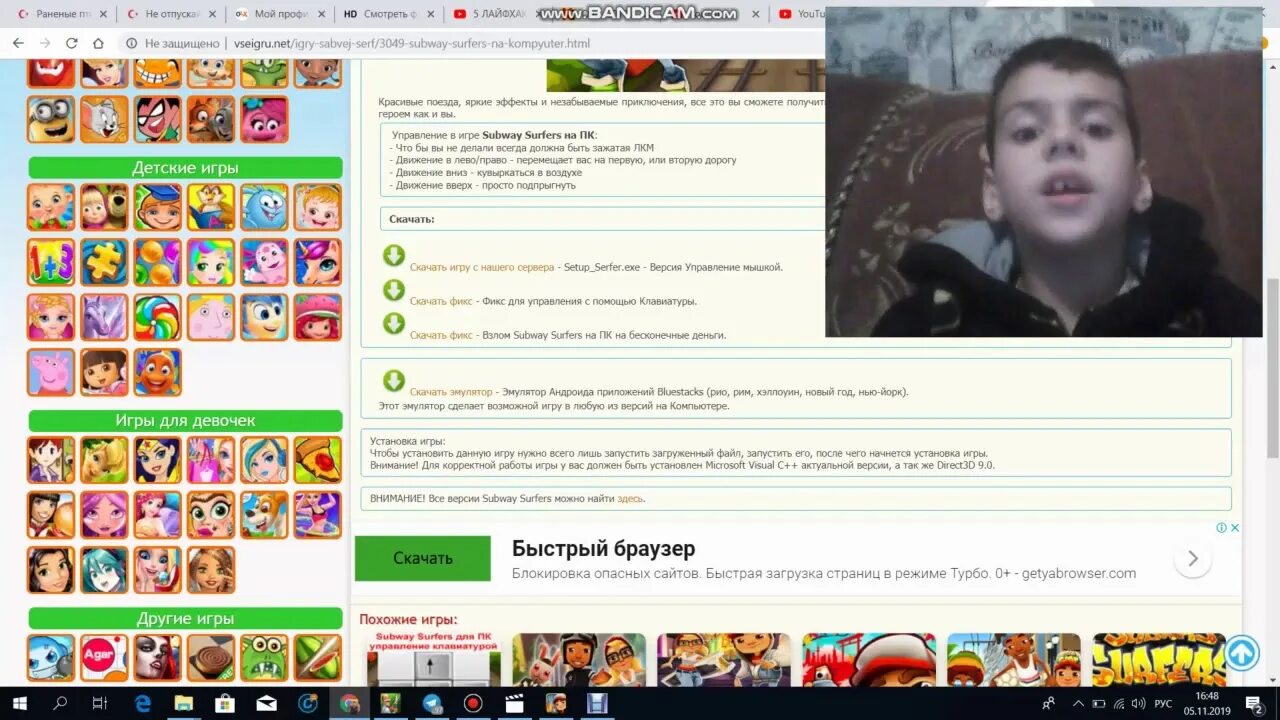Click the green download arrow beside Скачать эмулятор

tap(394, 381)
